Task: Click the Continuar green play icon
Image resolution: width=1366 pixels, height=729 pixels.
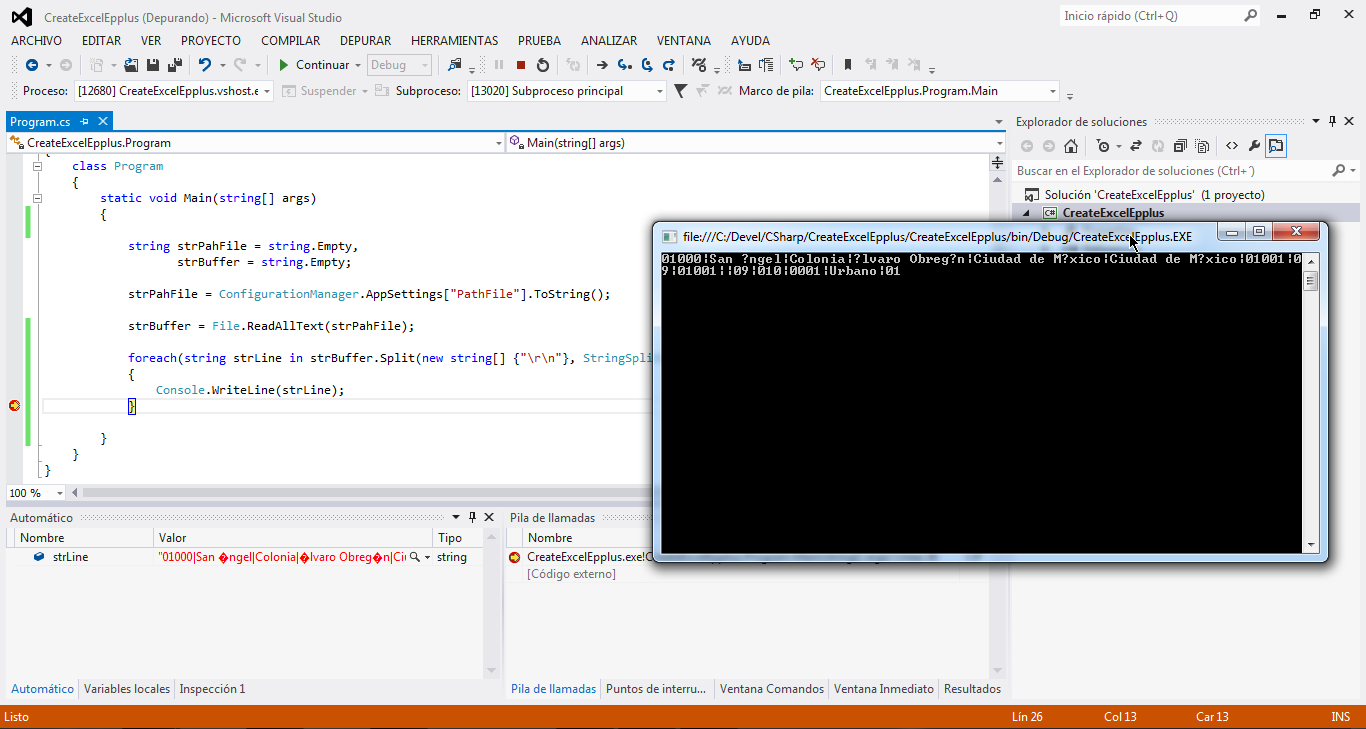Action: click(284, 65)
